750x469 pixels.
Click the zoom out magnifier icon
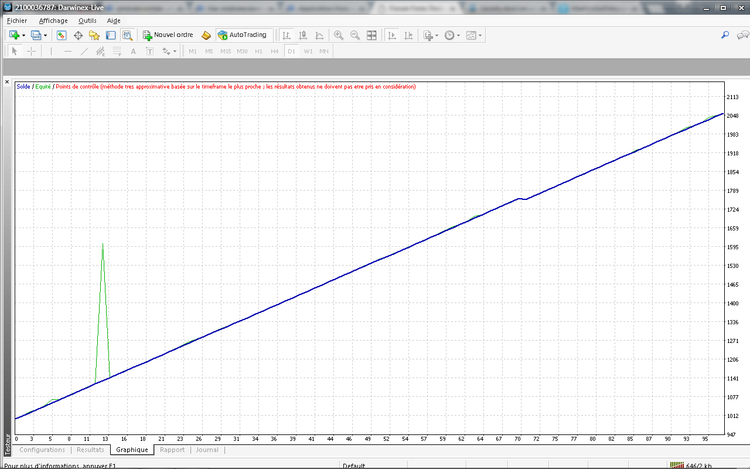click(355, 35)
